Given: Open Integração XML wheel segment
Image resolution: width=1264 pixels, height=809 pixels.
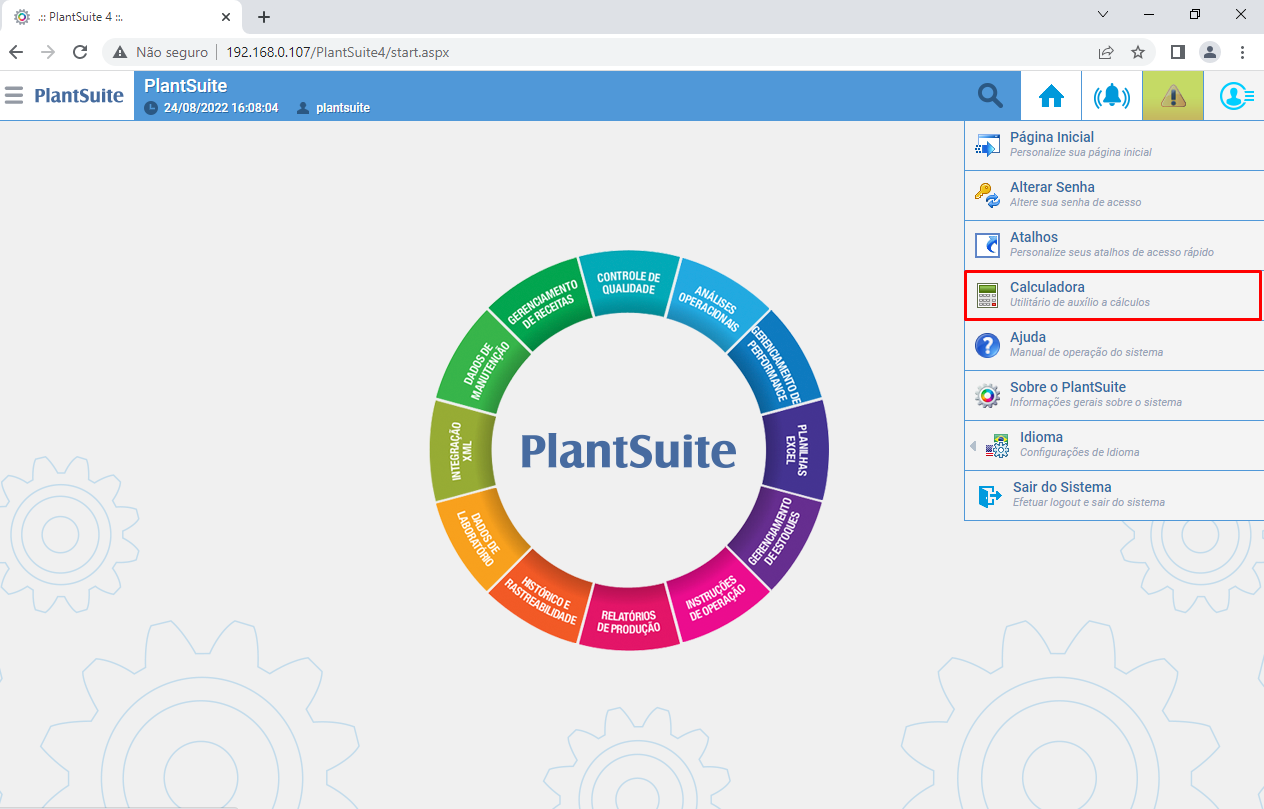Looking at the screenshot, I should click(461, 451).
